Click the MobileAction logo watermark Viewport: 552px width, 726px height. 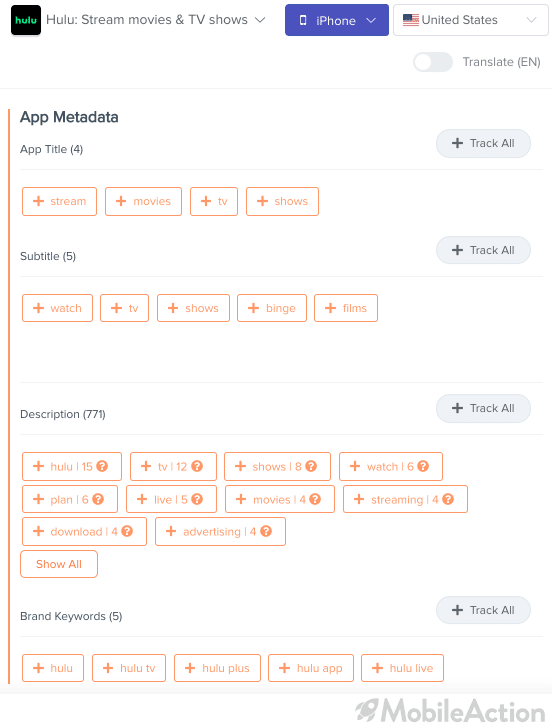(x=450, y=710)
